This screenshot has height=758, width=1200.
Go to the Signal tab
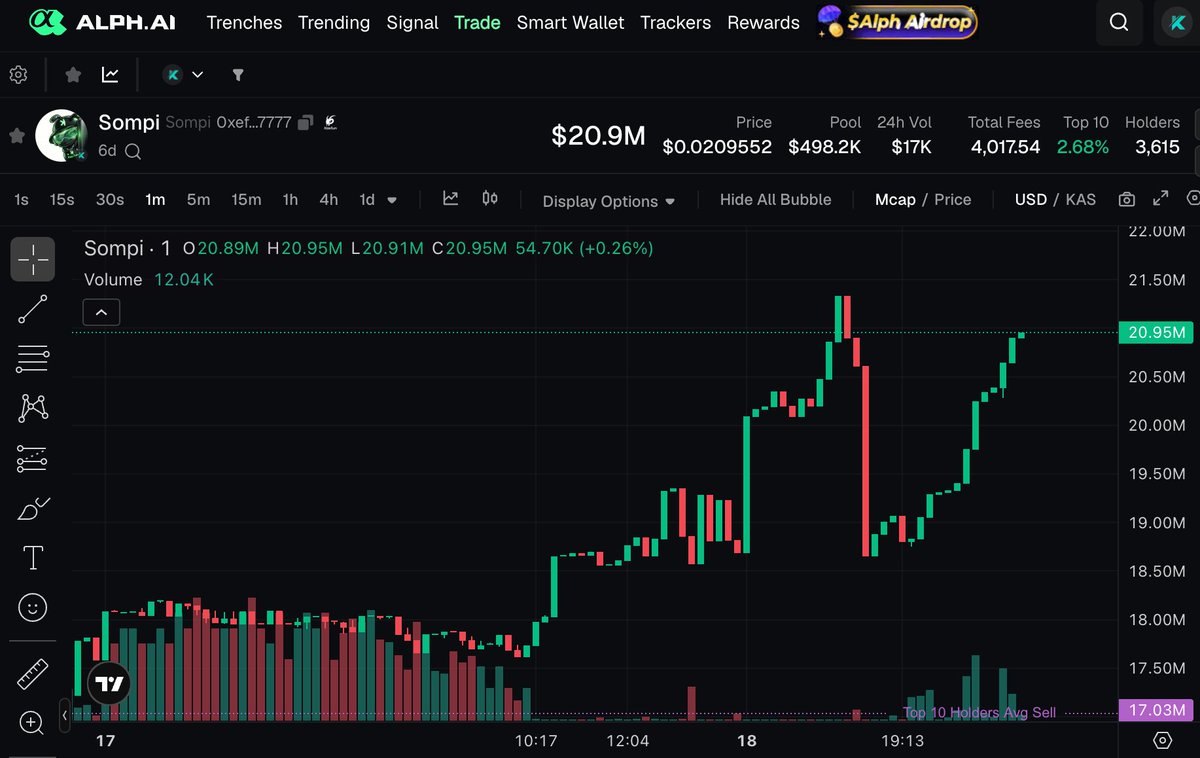point(412,22)
